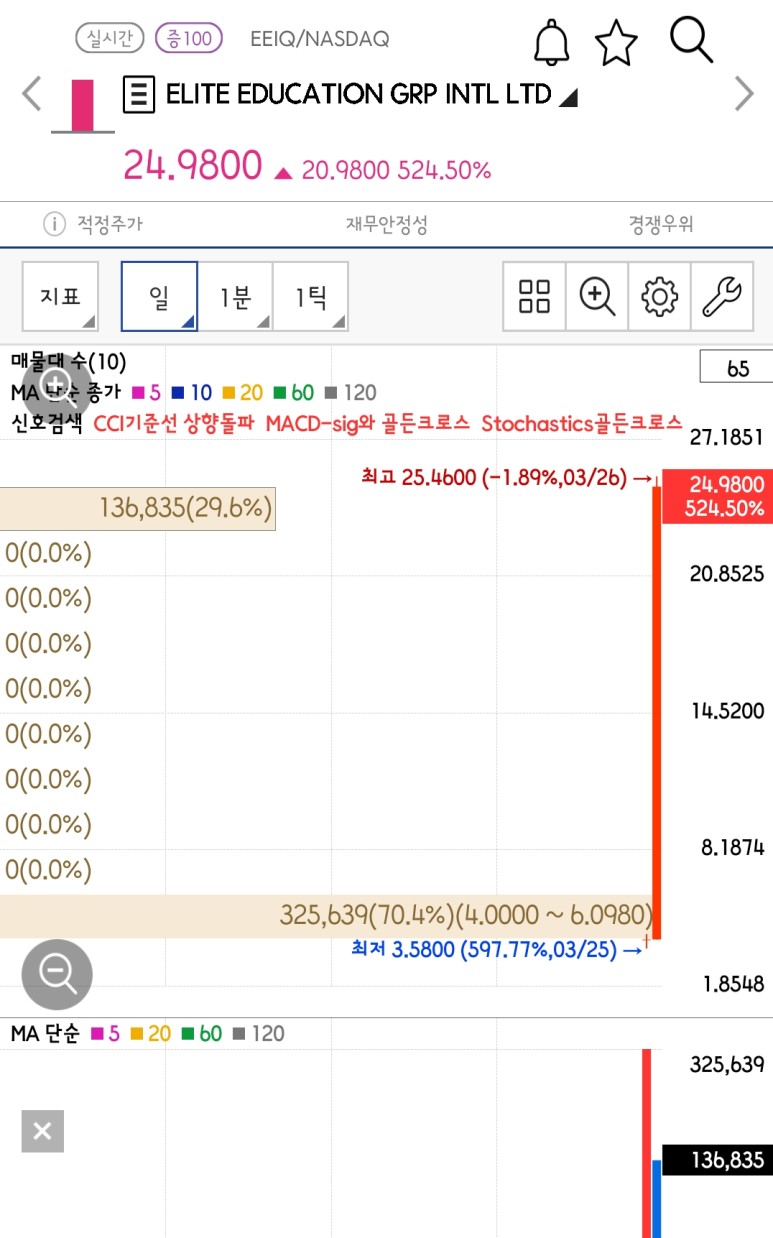The image size is (773, 1238).
Task: Click the volume axis label 325,639
Action: coord(727,1064)
